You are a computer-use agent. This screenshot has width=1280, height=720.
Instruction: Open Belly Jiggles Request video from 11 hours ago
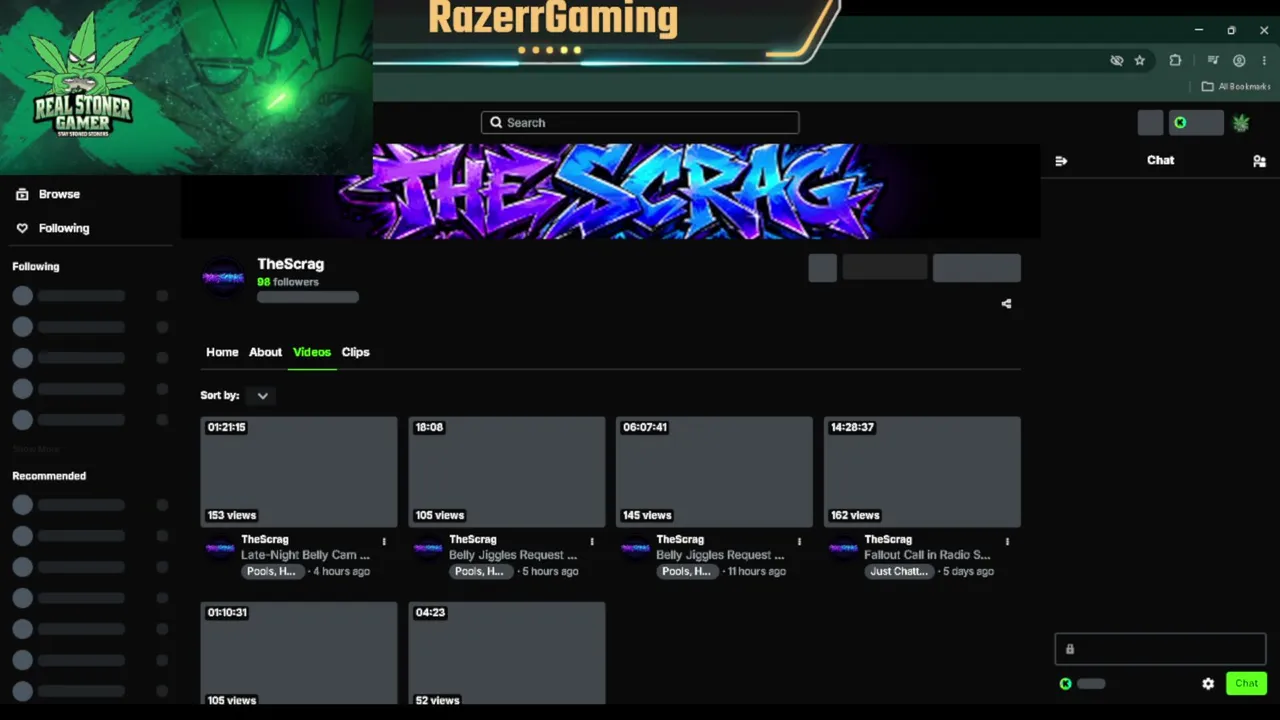tap(720, 555)
